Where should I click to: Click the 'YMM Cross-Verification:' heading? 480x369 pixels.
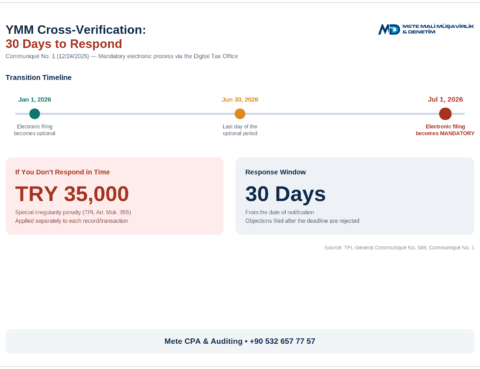tap(76, 30)
